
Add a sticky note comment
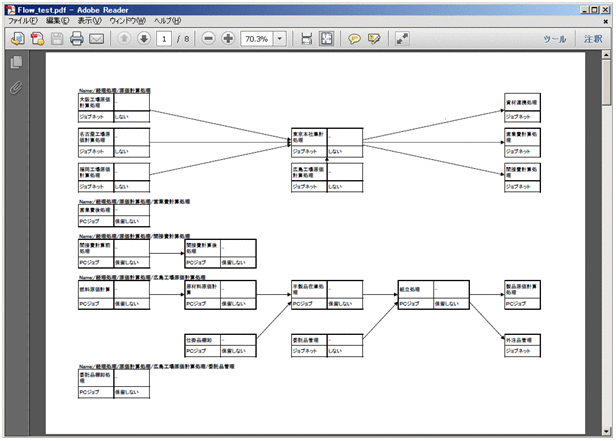[x=354, y=39]
